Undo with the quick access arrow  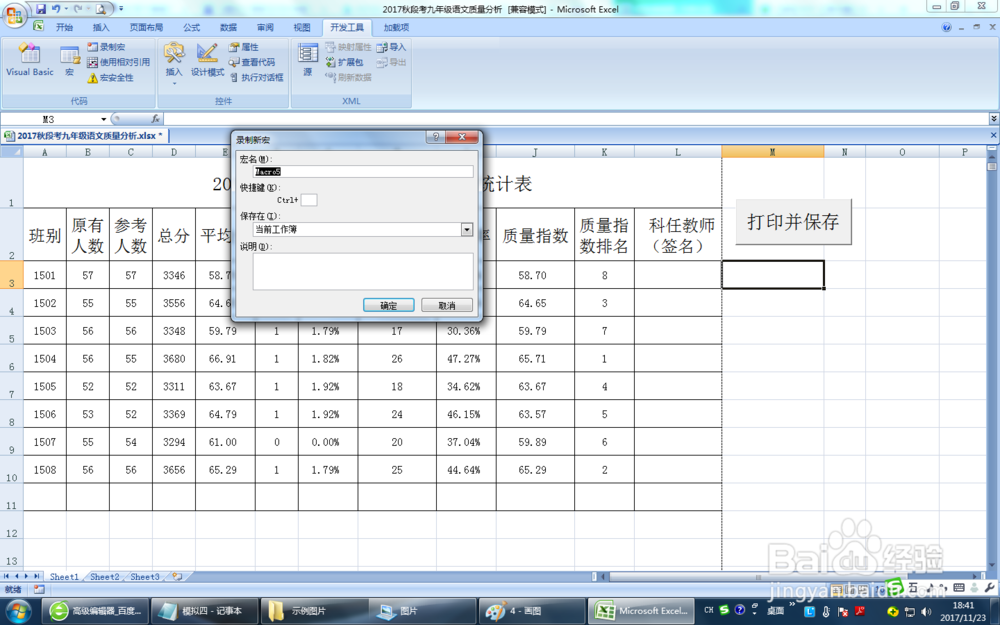56,9
